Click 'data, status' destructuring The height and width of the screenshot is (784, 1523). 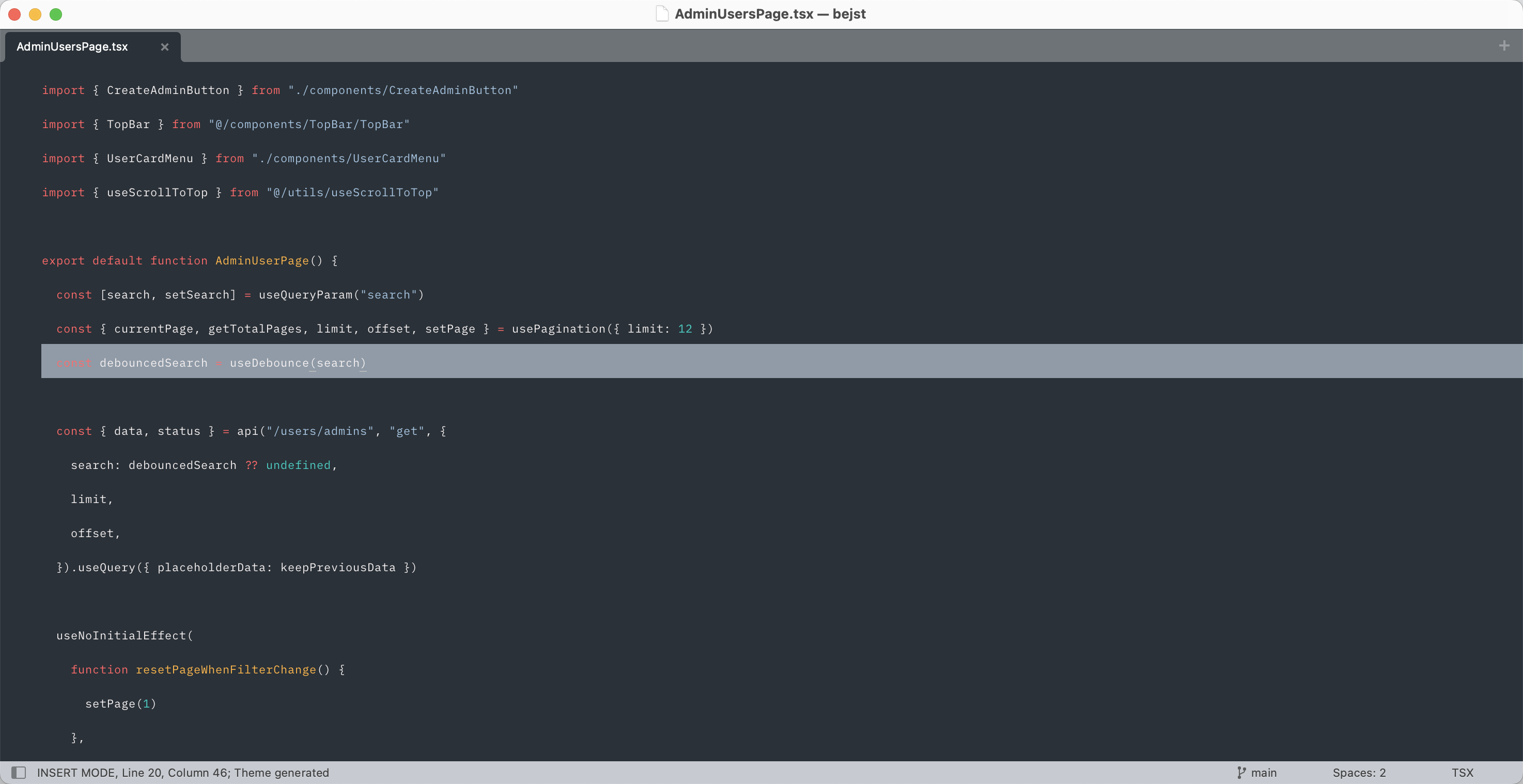[x=157, y=432]
